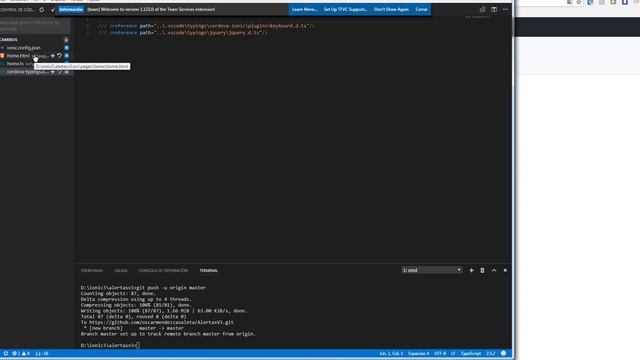Open home.html in changes list
The image size is (640, 360).
[18, 56]
